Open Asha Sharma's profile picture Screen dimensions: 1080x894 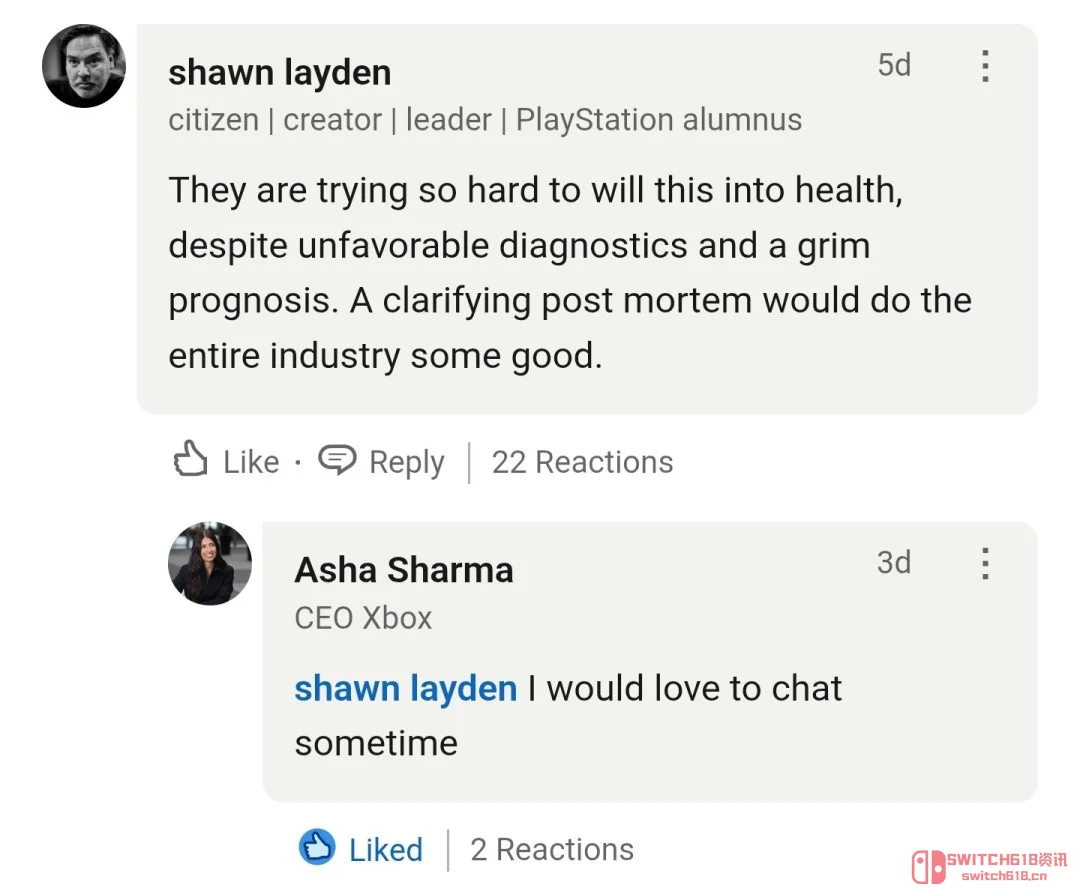(x=210, y=564)
